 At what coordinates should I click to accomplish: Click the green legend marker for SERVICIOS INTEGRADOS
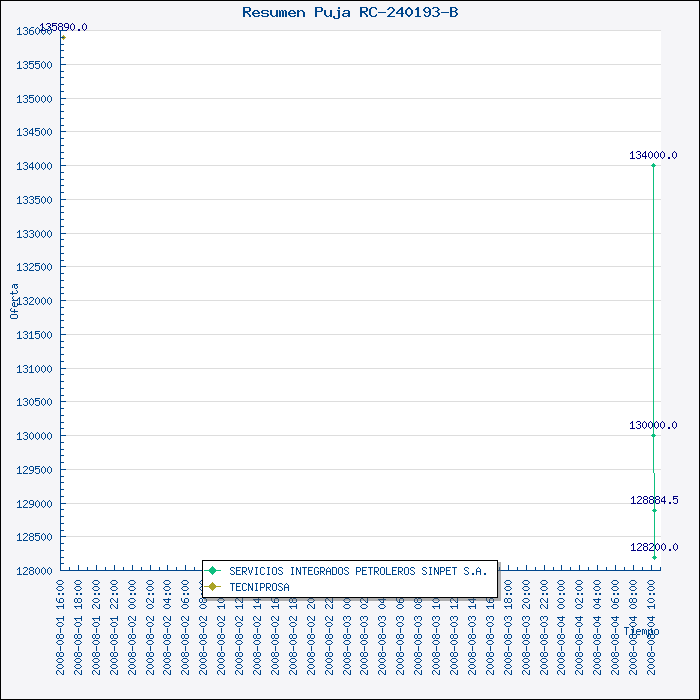coord(213,571)
